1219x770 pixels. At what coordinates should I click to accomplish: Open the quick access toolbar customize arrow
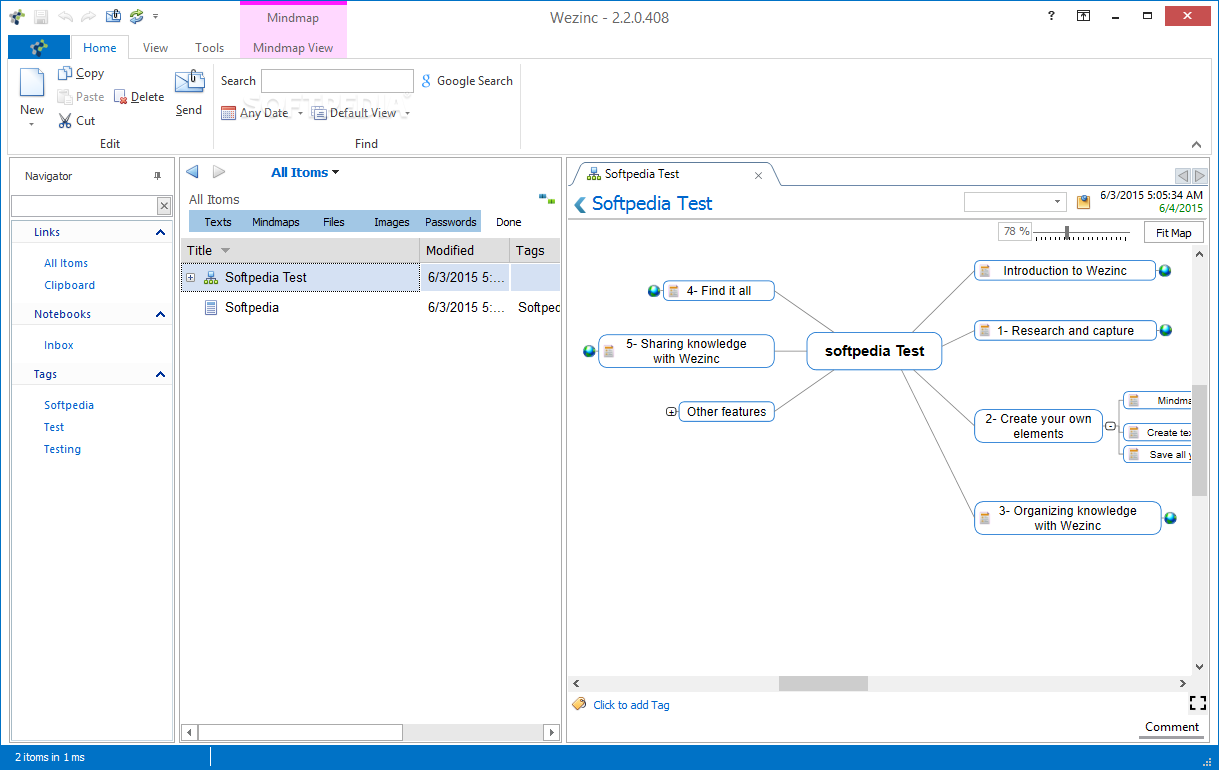coord(155,17)
